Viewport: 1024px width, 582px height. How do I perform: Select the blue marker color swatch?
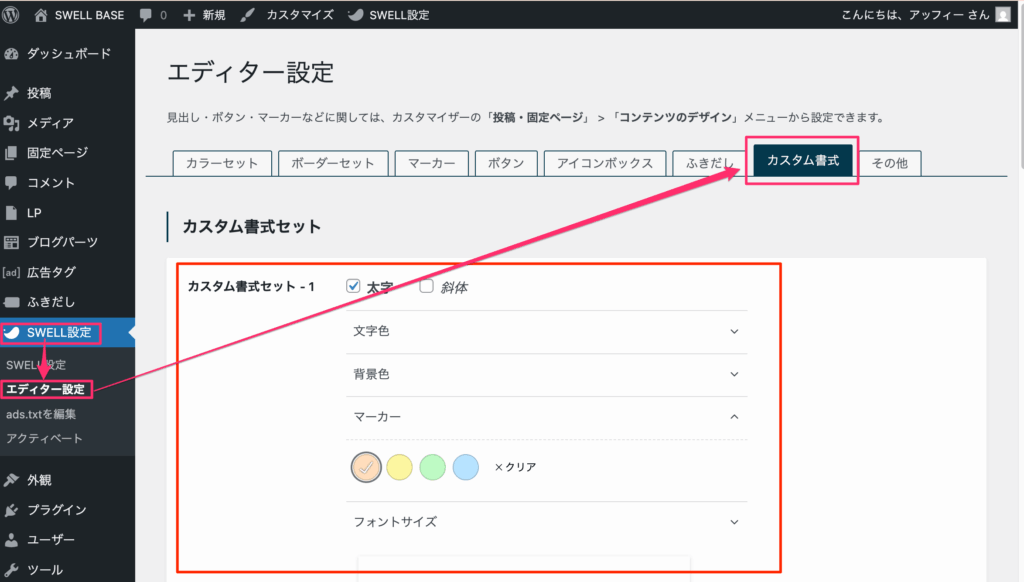click(x=465, y=467)
